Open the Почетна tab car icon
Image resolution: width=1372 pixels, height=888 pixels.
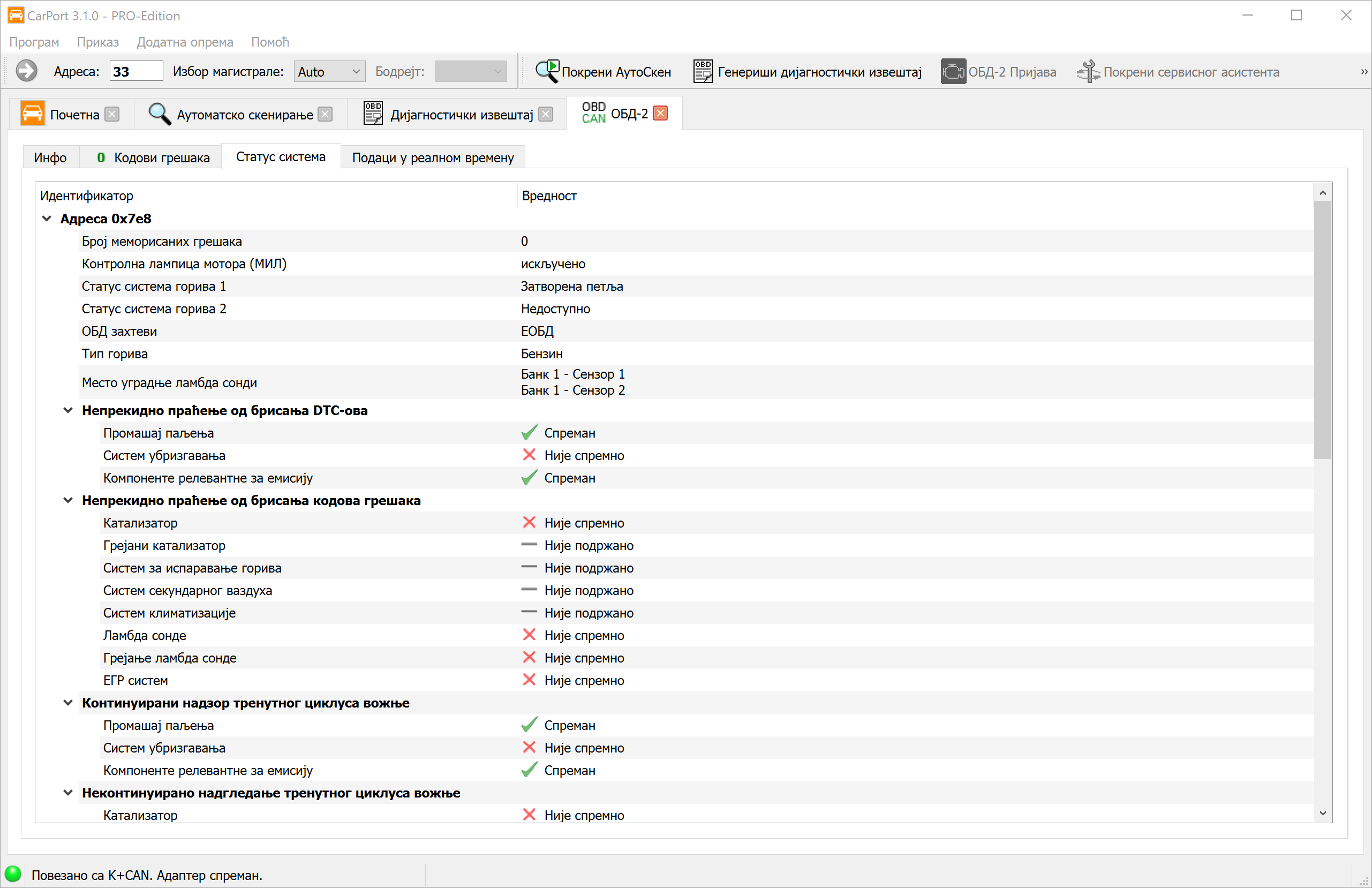tap(32, 114)
